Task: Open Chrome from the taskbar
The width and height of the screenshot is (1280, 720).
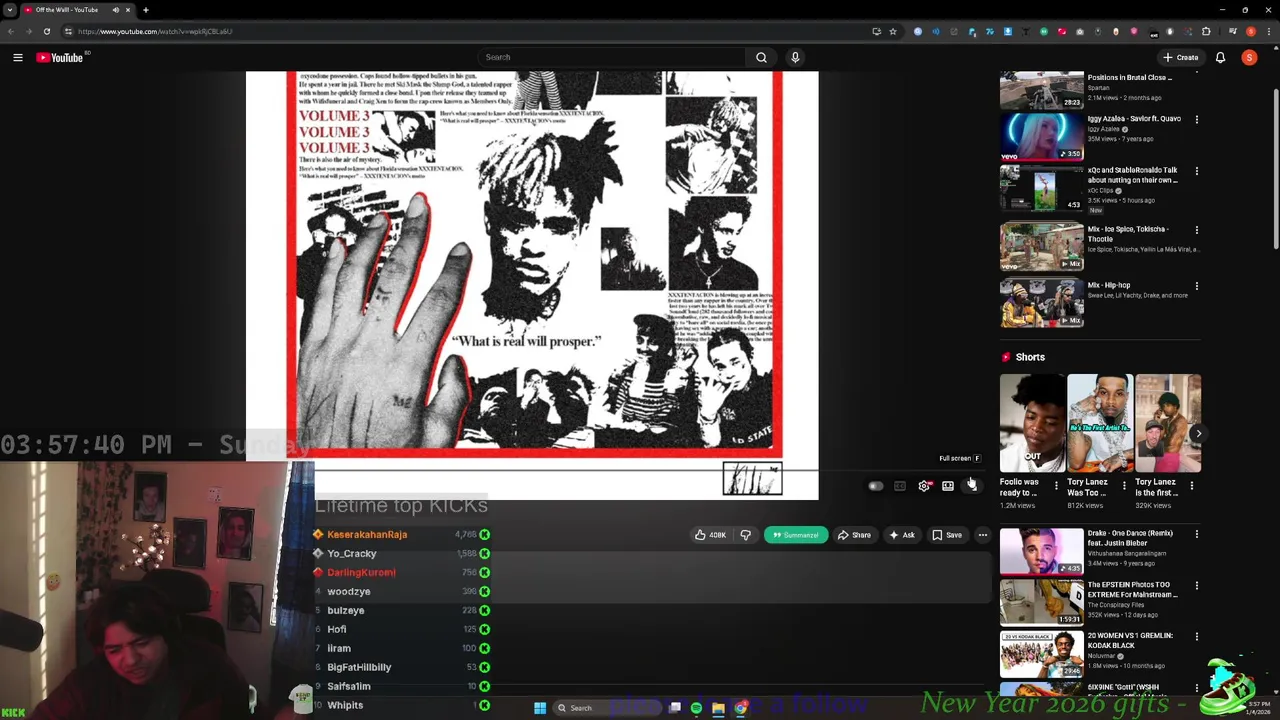Action: [x=740, y=708]
